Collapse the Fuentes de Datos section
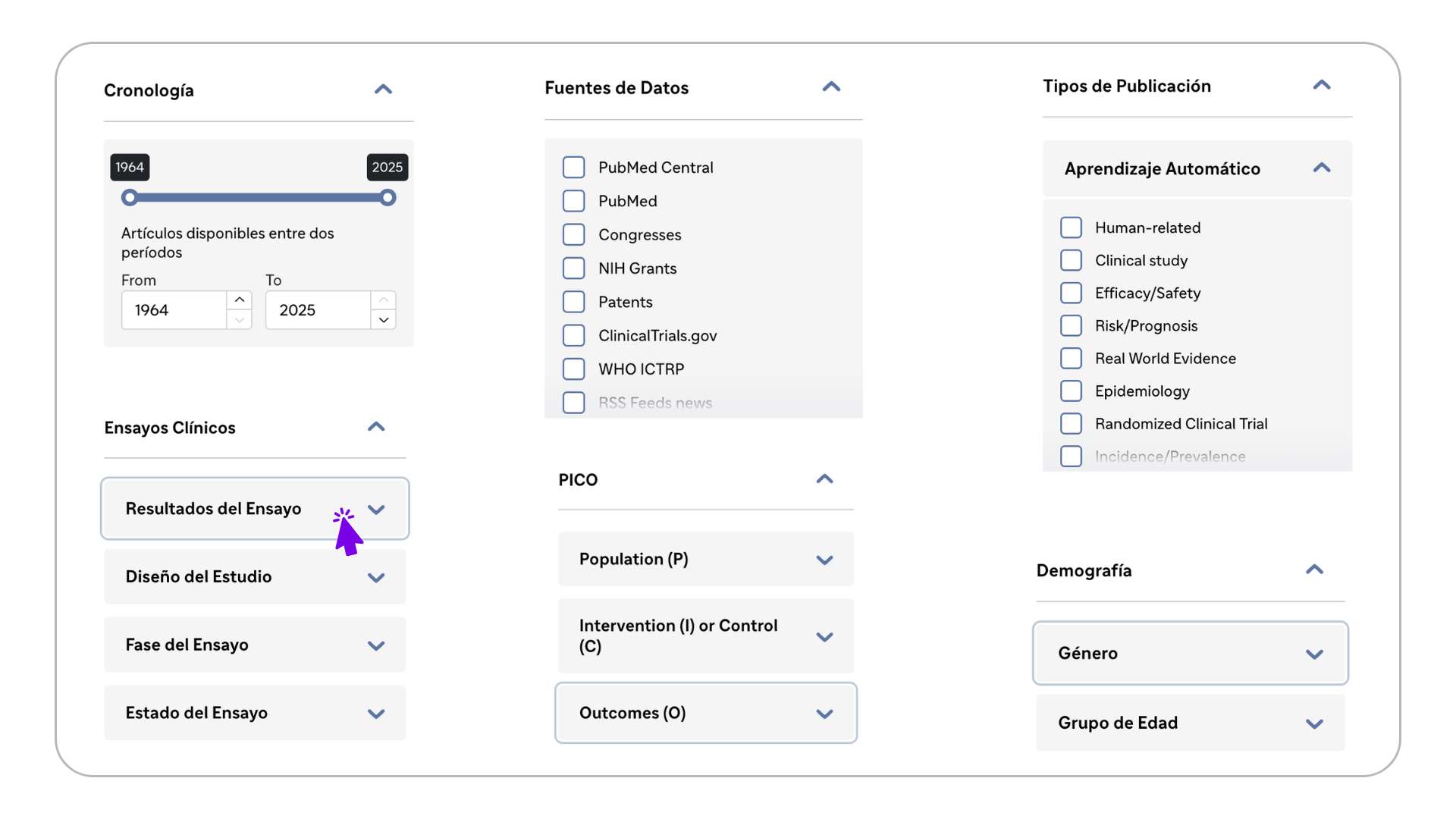The height and width of the screenshot is (819, 1456). [x=831, y=86]
